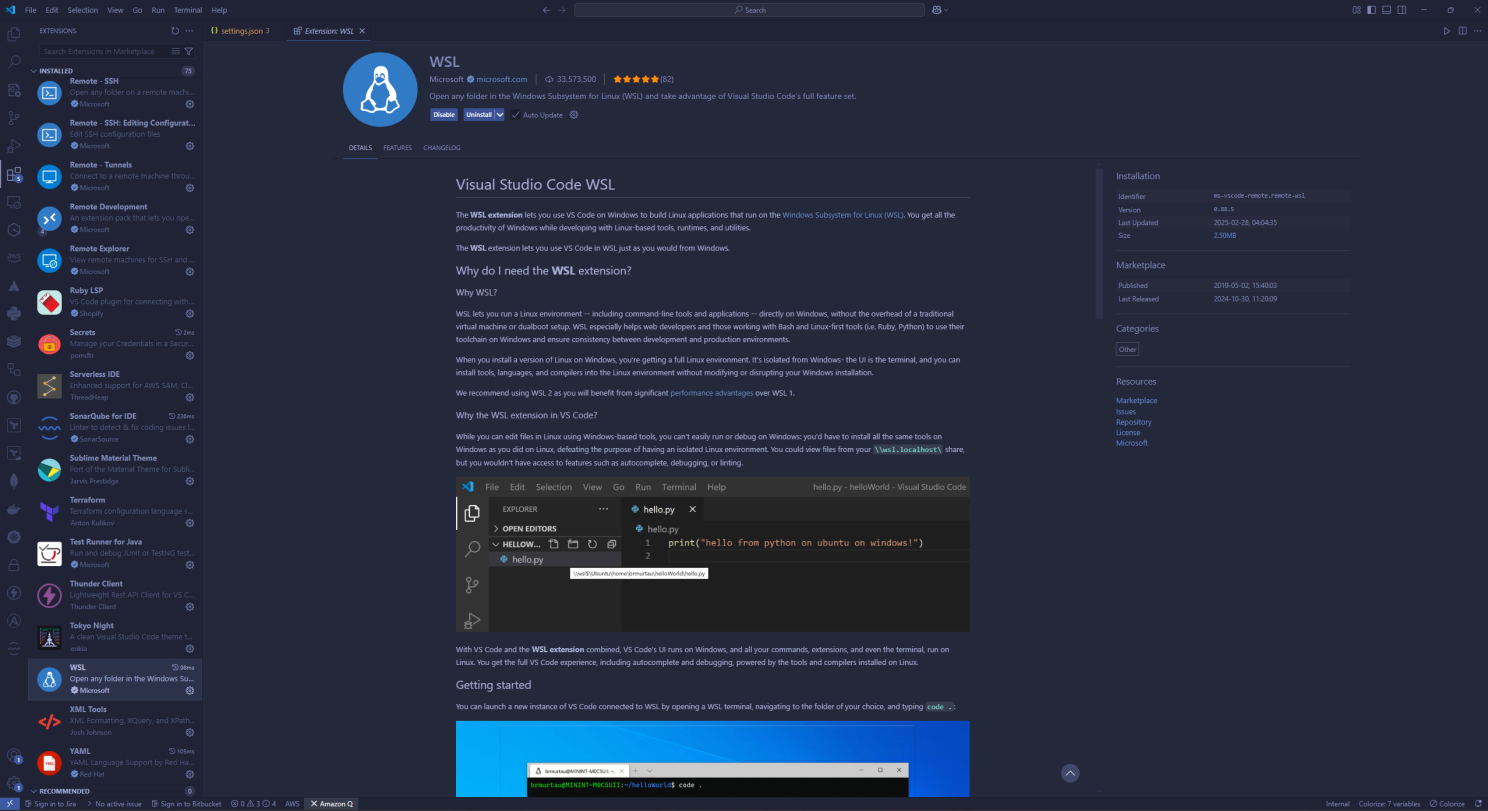Viewport: 1488px width, 811px height.
Task: Click the Run play icon in editor toolbar
Action: pyautogui.click(x=1447, y=31)
